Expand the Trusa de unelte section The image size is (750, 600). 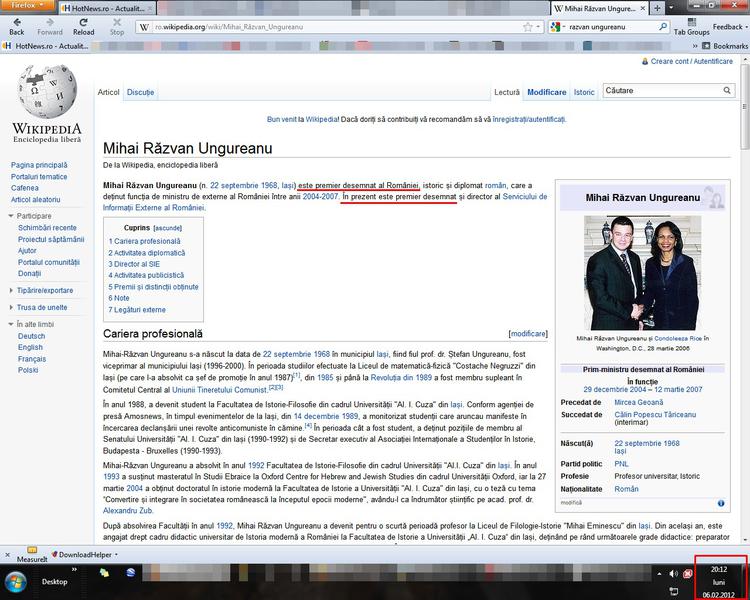[11, 307]
